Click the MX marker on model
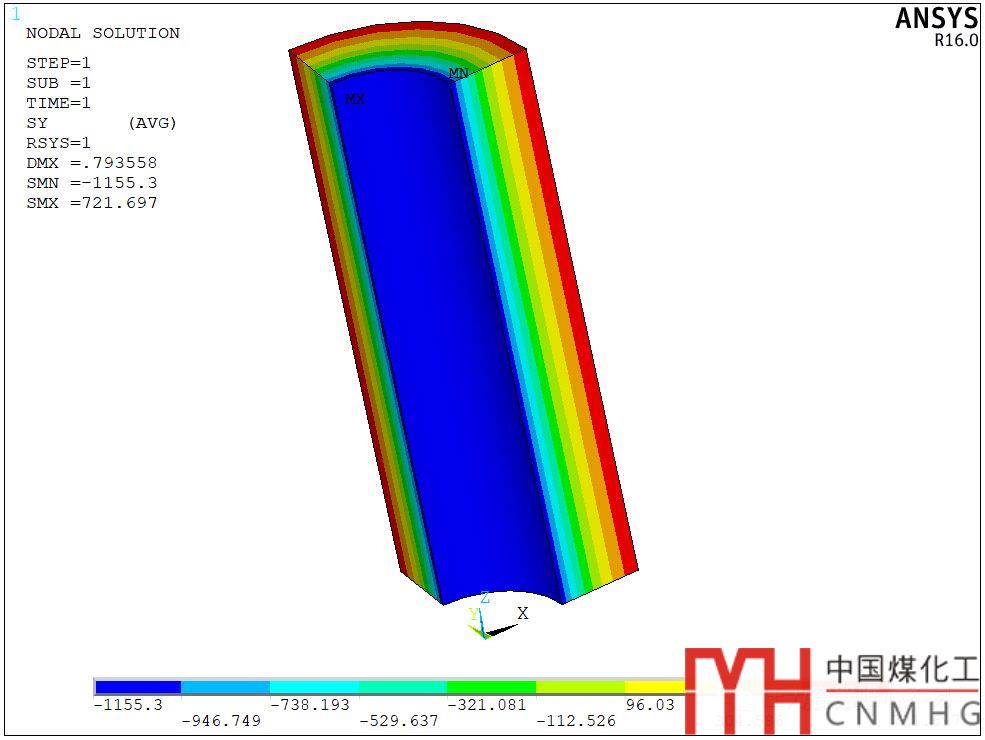The height and width of the screenshot is (740, 985). pyautogui.click(x=355, y=99)
